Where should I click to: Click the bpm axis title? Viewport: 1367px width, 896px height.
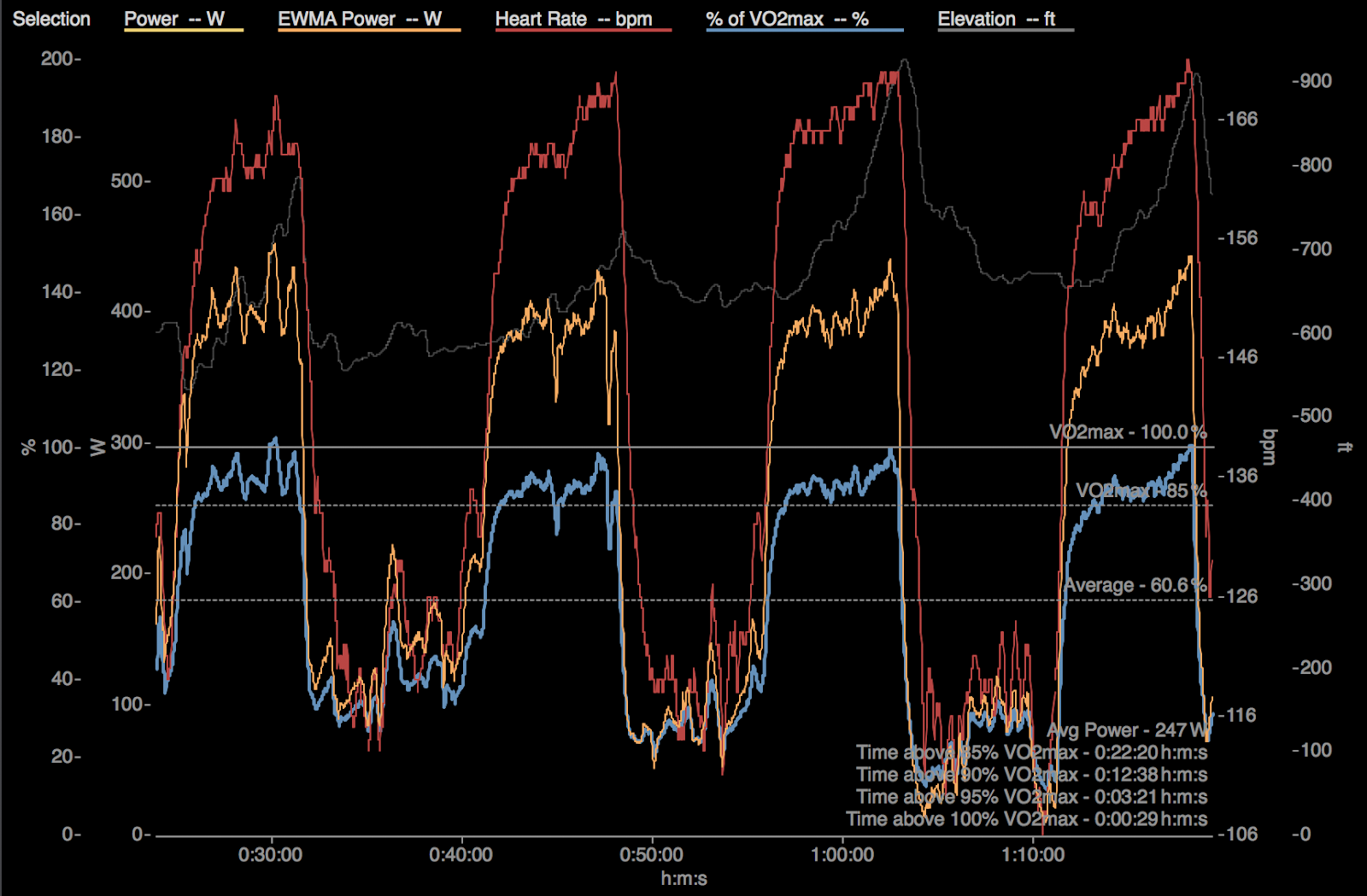click(x=1270, y=447)
